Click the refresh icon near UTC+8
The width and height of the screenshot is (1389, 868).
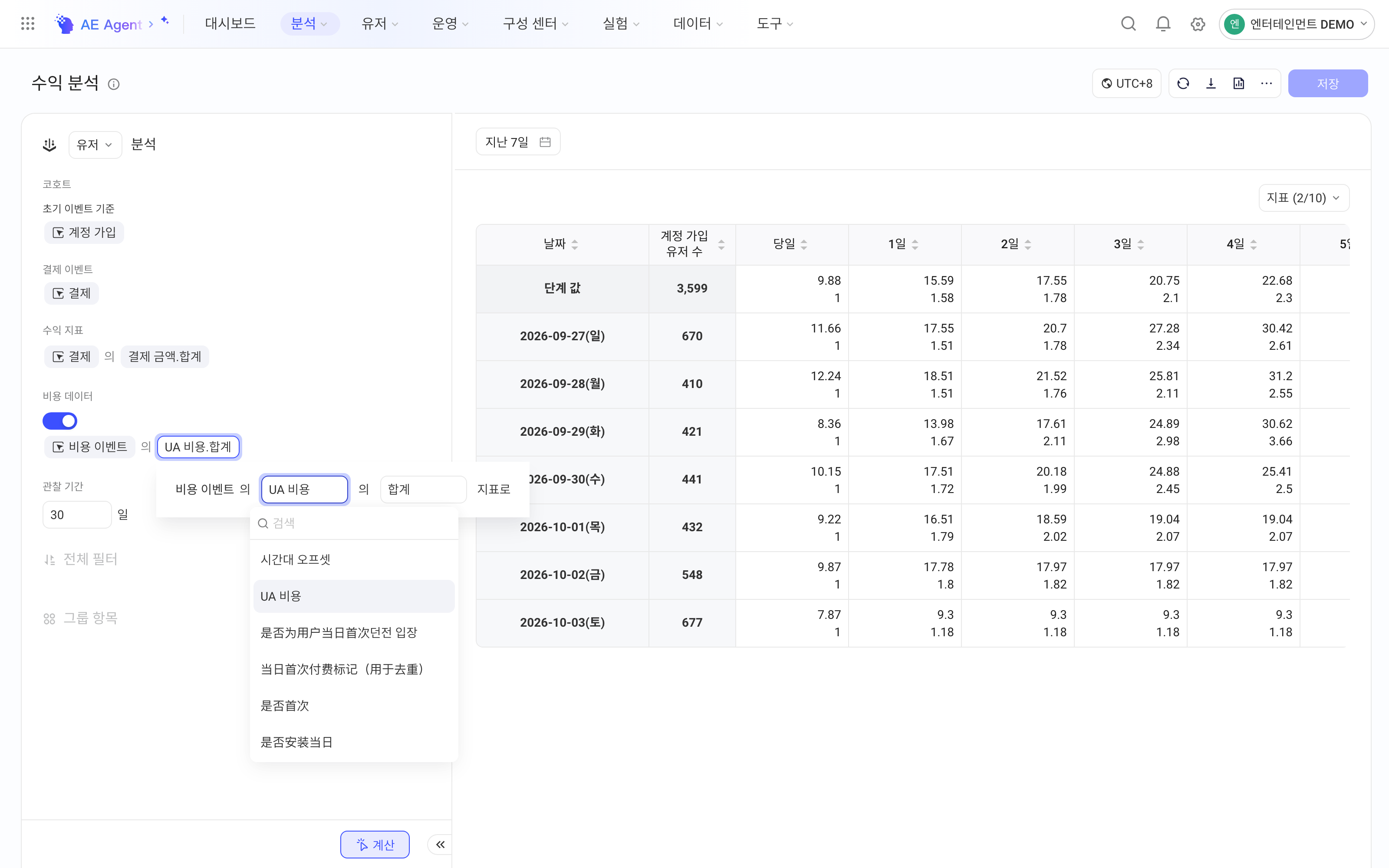click(x=1183, y=84)
